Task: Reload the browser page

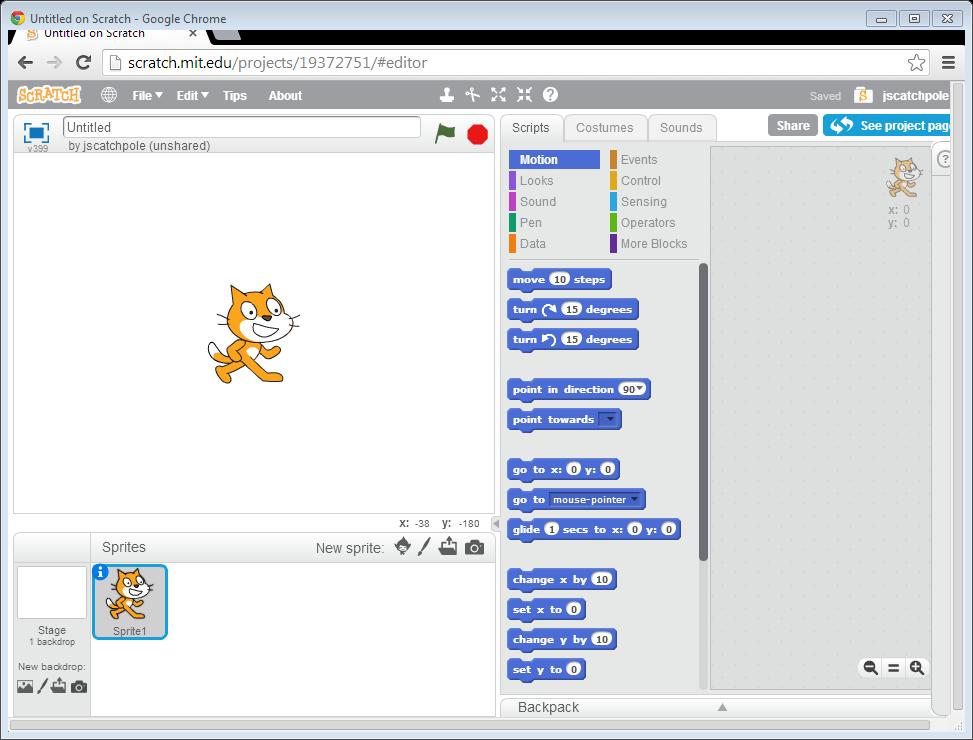Action: 83,62
